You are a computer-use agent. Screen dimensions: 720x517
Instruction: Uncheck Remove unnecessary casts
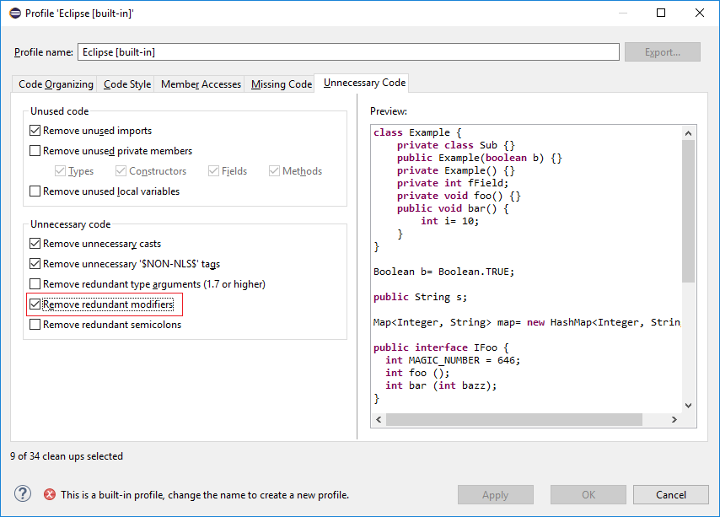pos(36,244)
